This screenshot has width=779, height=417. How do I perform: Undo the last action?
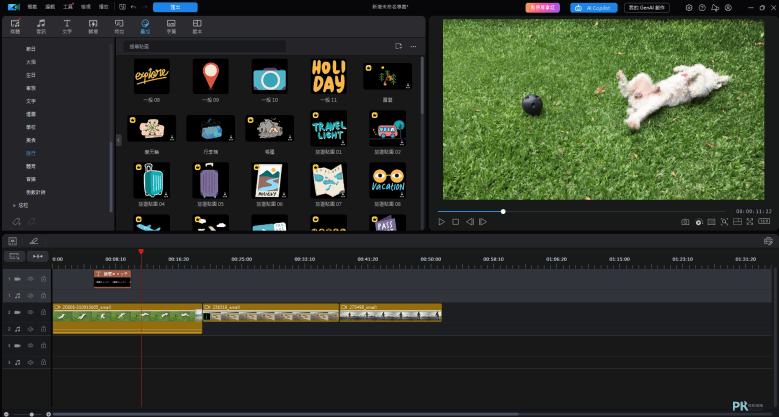[x=134, y=7]
